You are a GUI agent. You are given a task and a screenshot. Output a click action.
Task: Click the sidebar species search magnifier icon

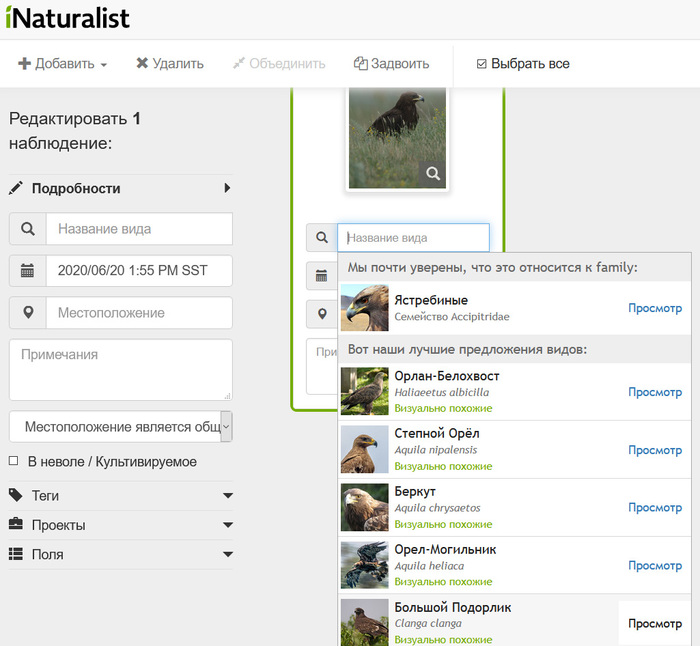click(28, 229)
